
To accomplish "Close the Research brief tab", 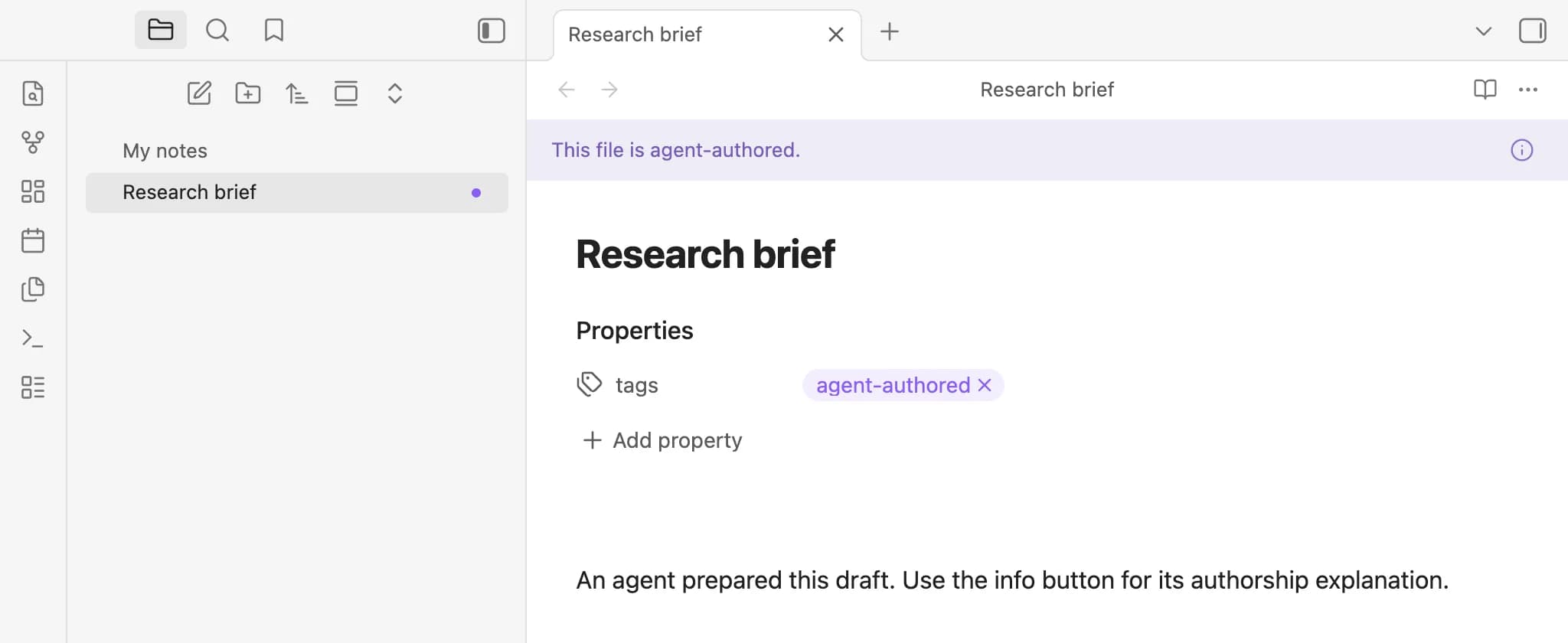I will [836, 34].
